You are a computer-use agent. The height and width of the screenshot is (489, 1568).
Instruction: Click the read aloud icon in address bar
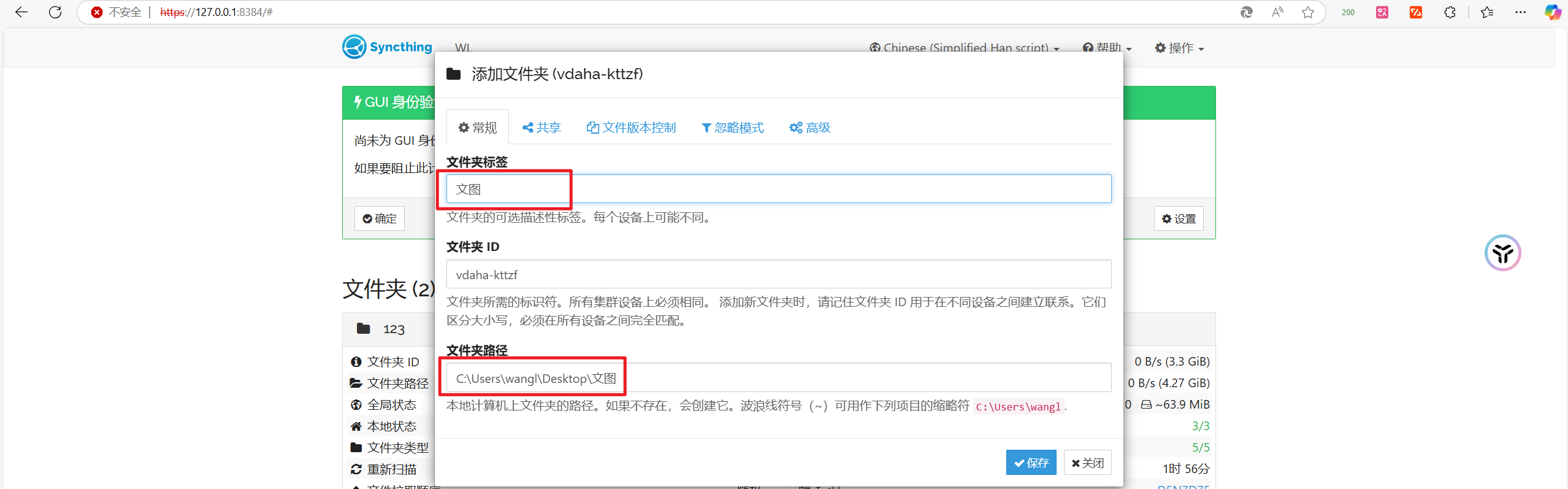[1277, 12]
